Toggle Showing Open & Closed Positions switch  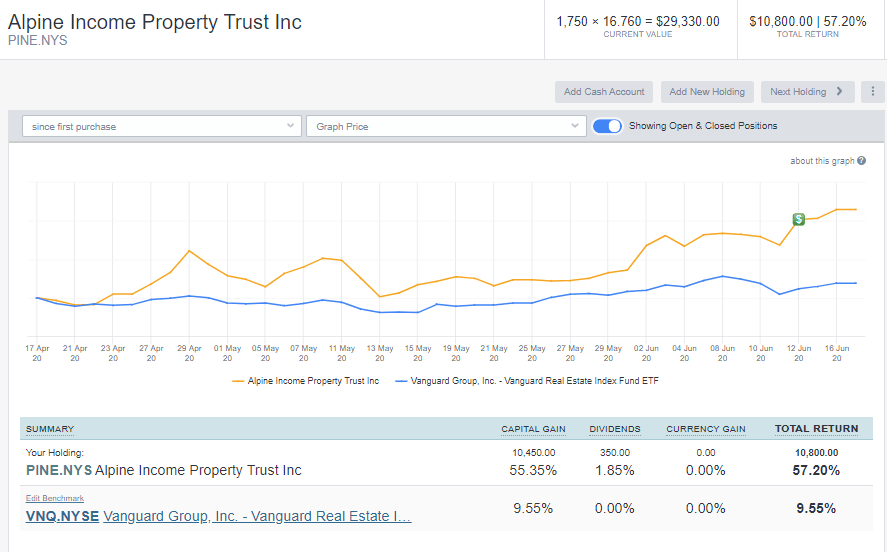click(607, 126)
